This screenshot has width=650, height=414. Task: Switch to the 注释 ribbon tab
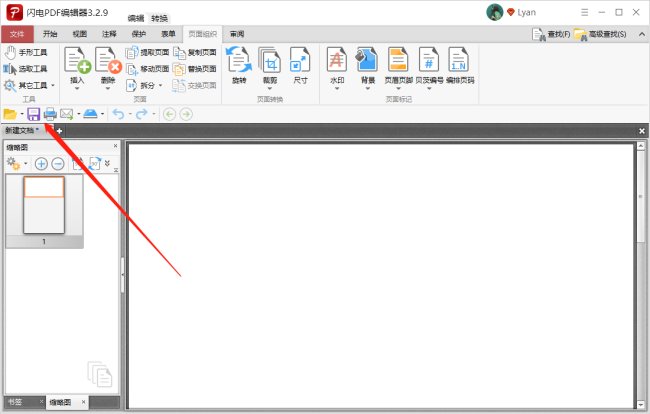pos(110,34)
